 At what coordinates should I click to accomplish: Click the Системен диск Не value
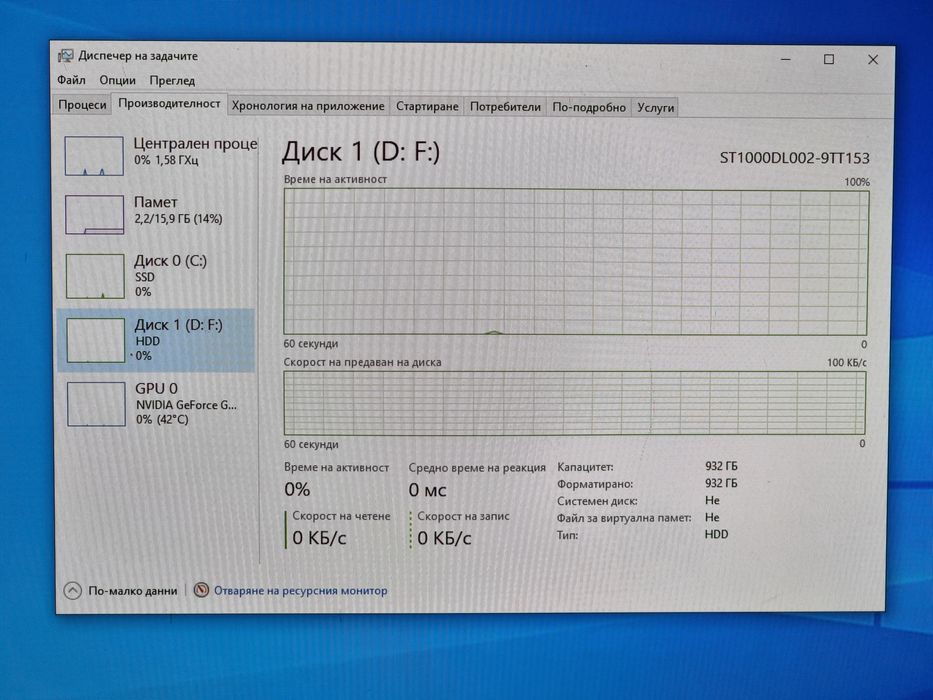coord(712,501)
